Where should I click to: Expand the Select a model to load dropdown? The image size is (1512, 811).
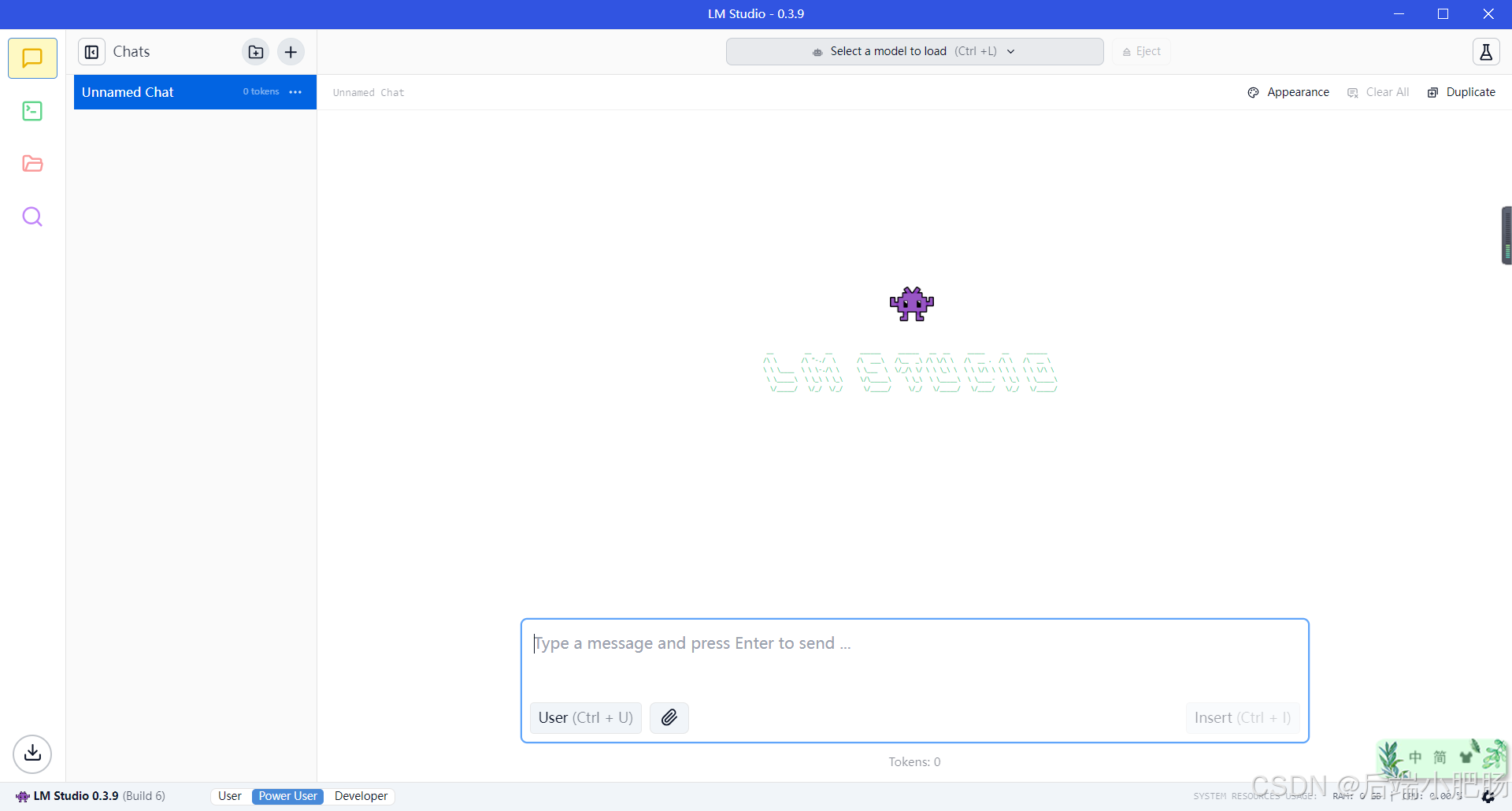914,51
